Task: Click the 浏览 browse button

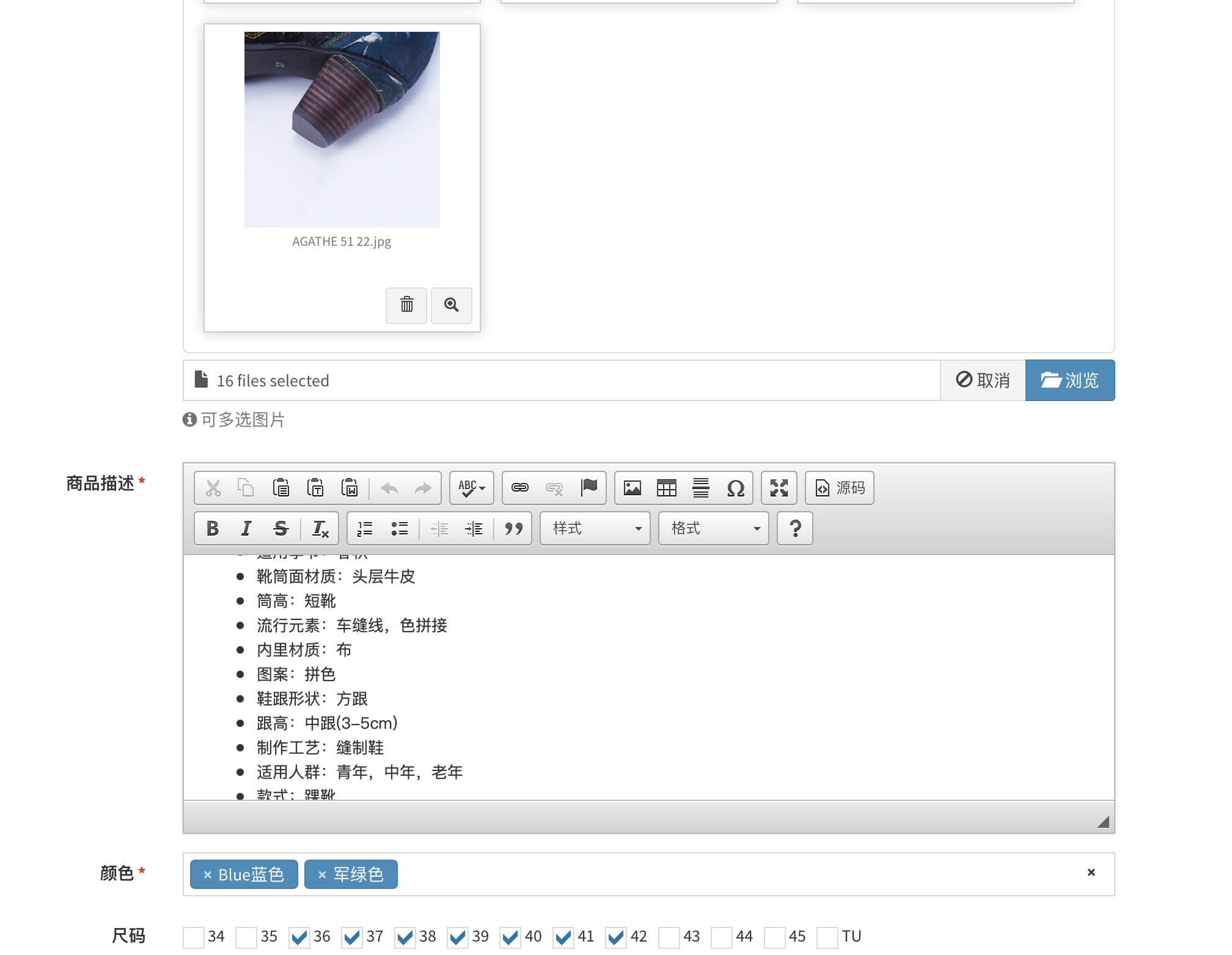Action: [1070, 380]
